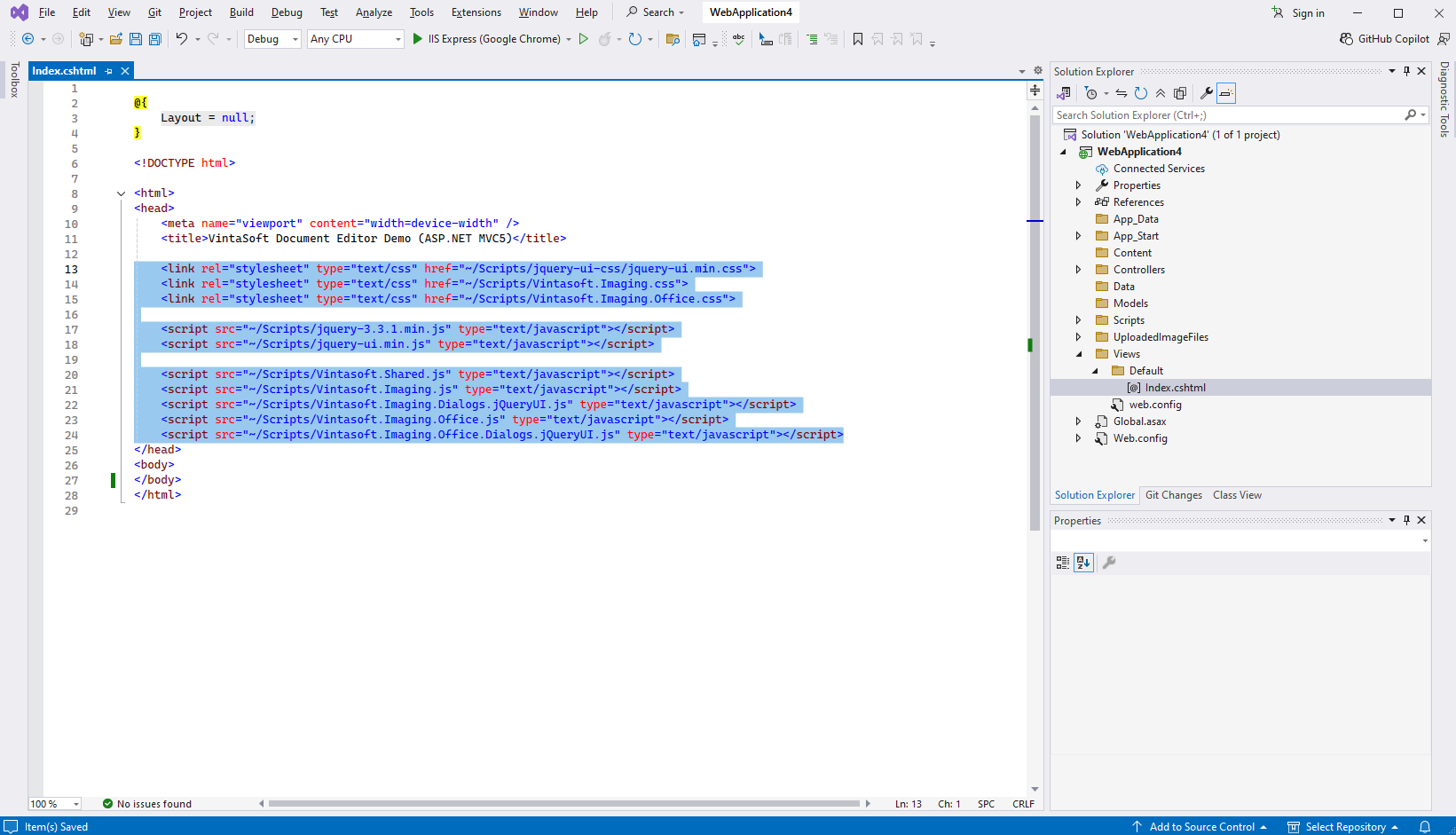1456x835 pixels.
Task: Click the Sign in link
Action: [x=1307, y=12]
